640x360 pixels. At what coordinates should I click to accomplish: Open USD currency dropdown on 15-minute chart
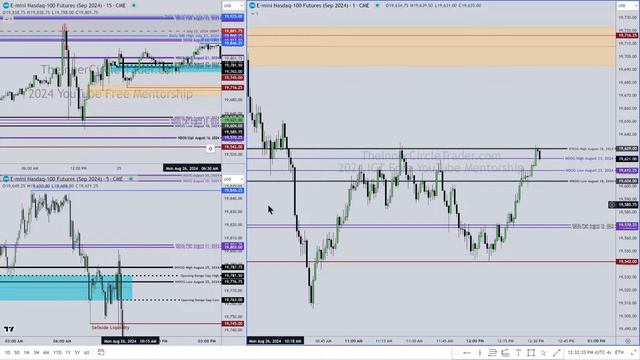click(x=233, y=6)
